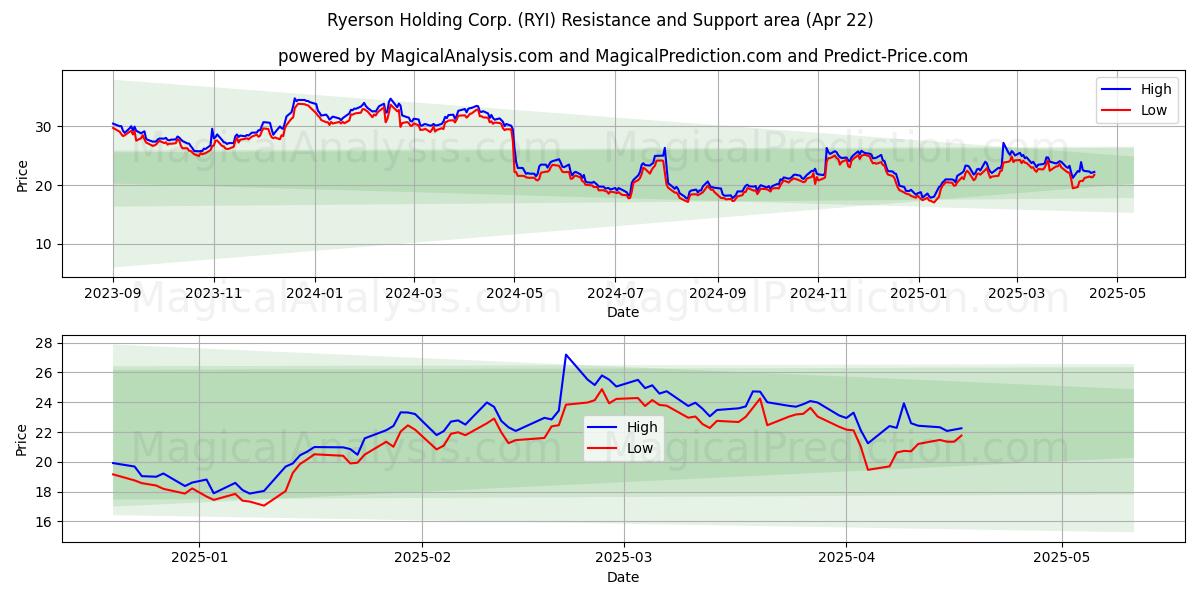Click the '2024-05' x-axis label on top chart
The height and width of the screenshot is (600, 1200).
coord(514,294)
